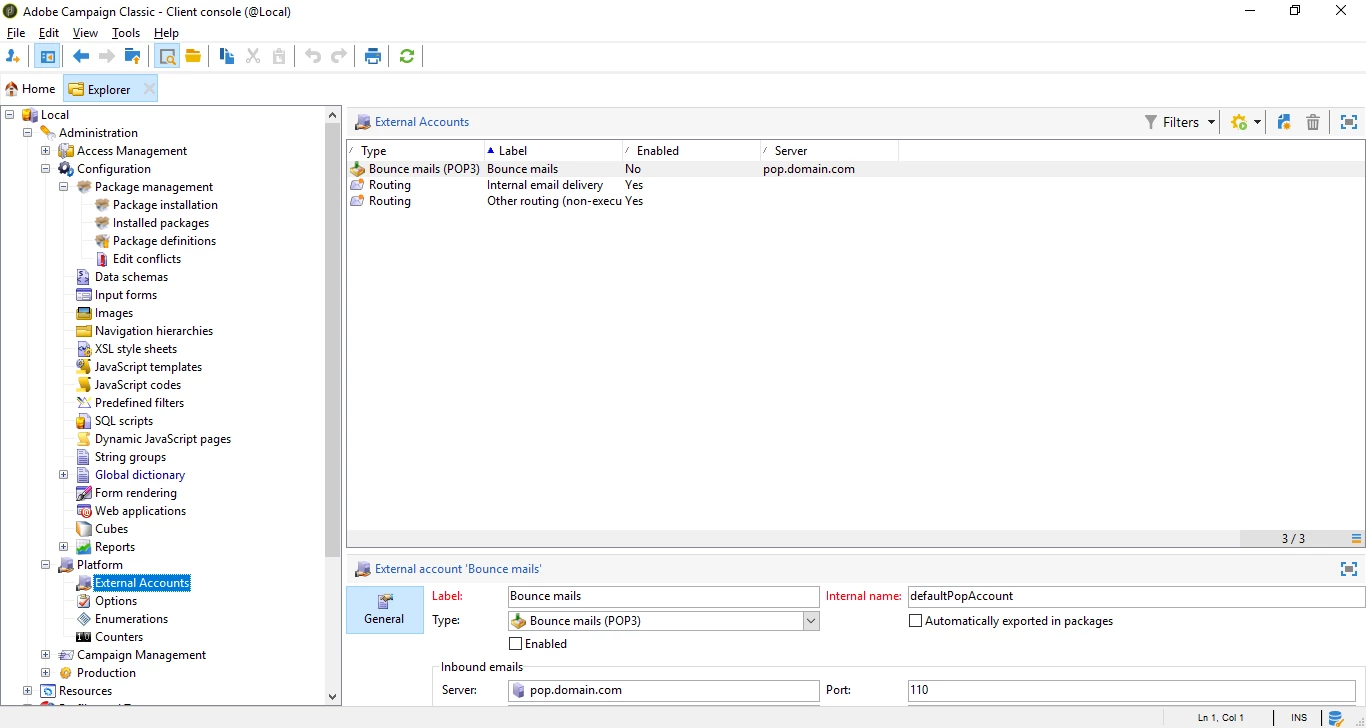Open the File menu

tap(16, 33)
